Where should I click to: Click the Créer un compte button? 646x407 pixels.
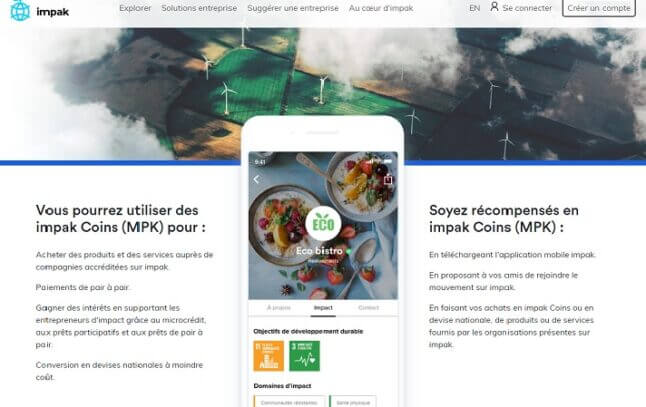coord(599,8)
